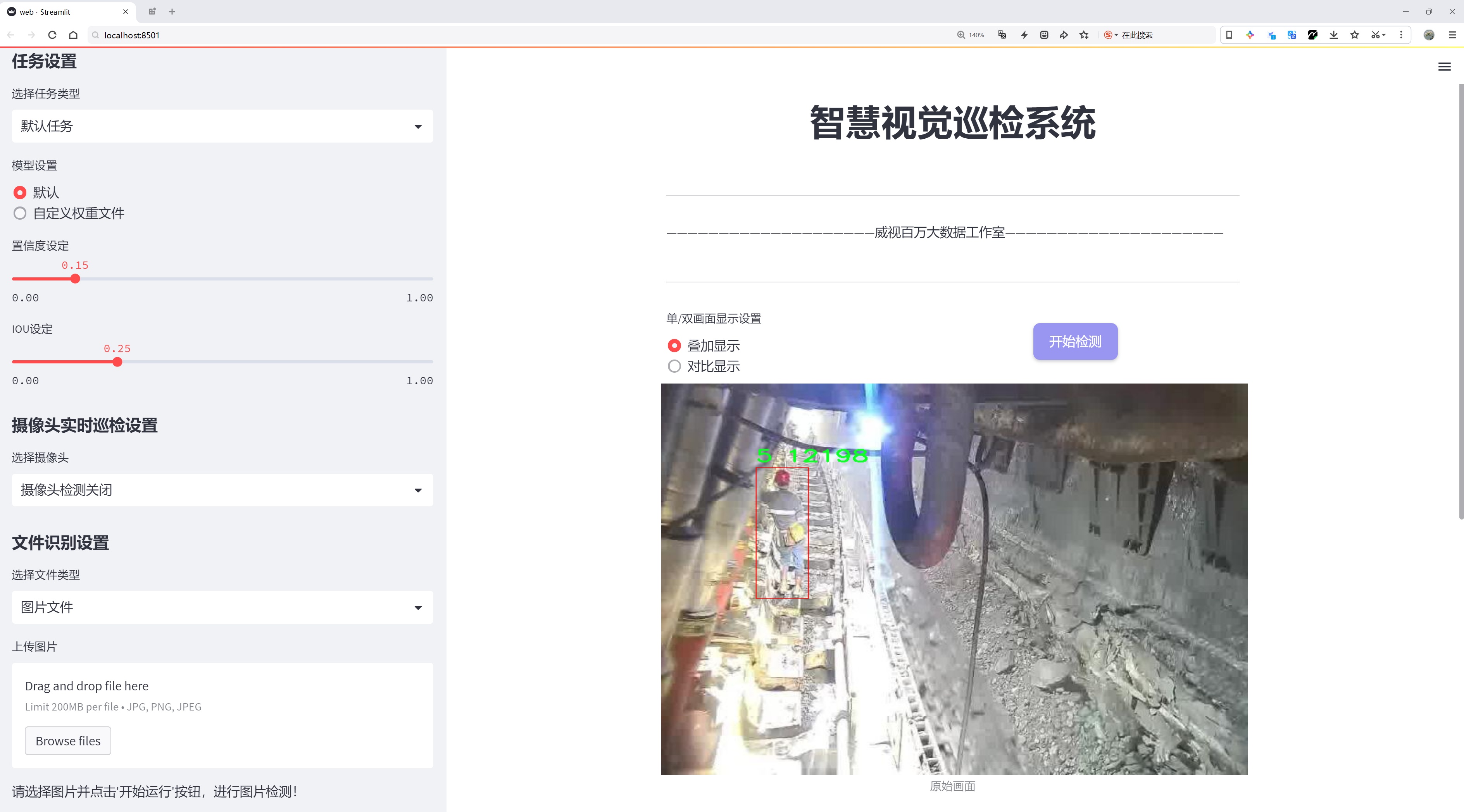Click the Drag and drop file upload area

click(x=222, y=715)
